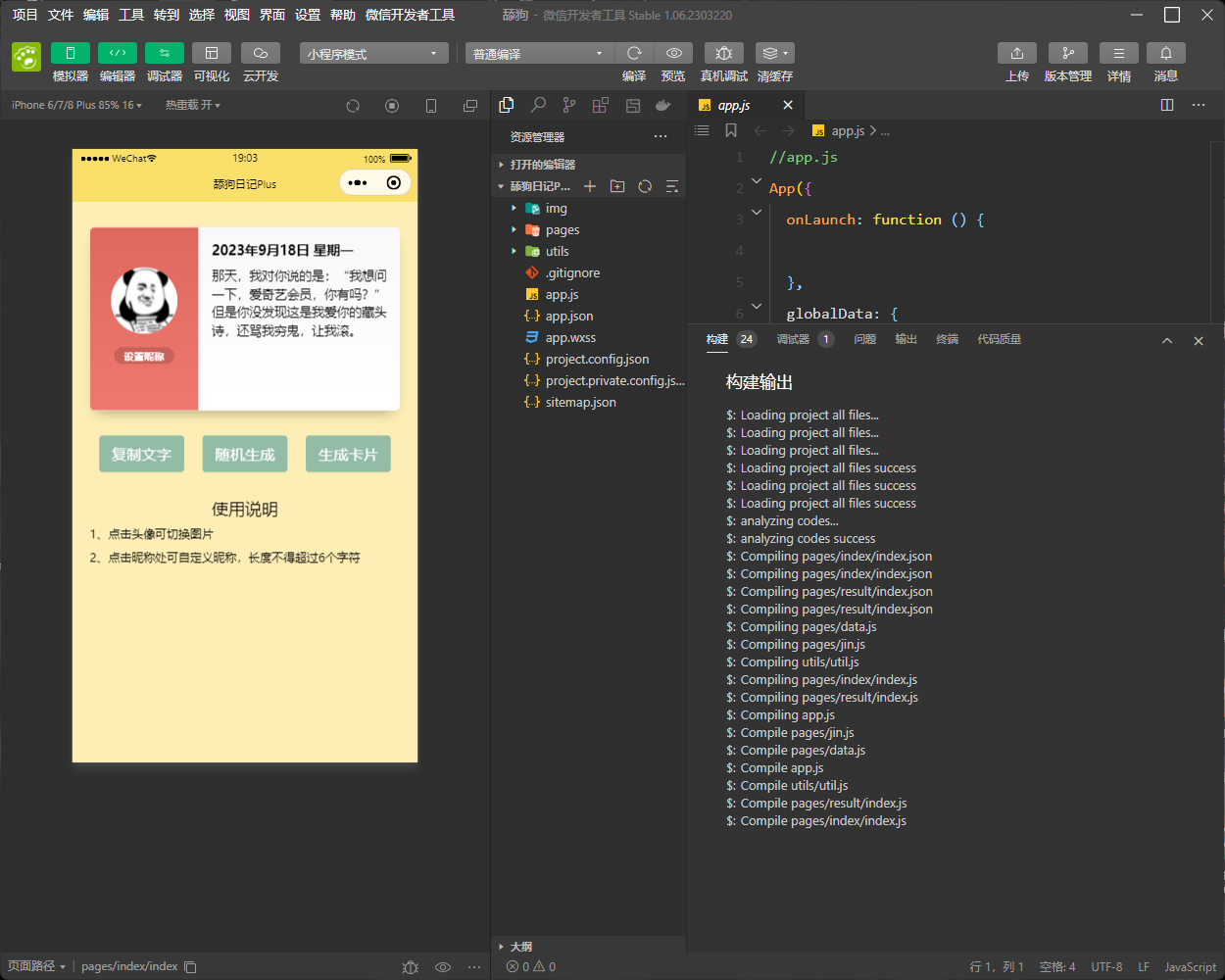
Task: Click the green user avatar icon
Action: pyautogui.click(x=26, y=57)
